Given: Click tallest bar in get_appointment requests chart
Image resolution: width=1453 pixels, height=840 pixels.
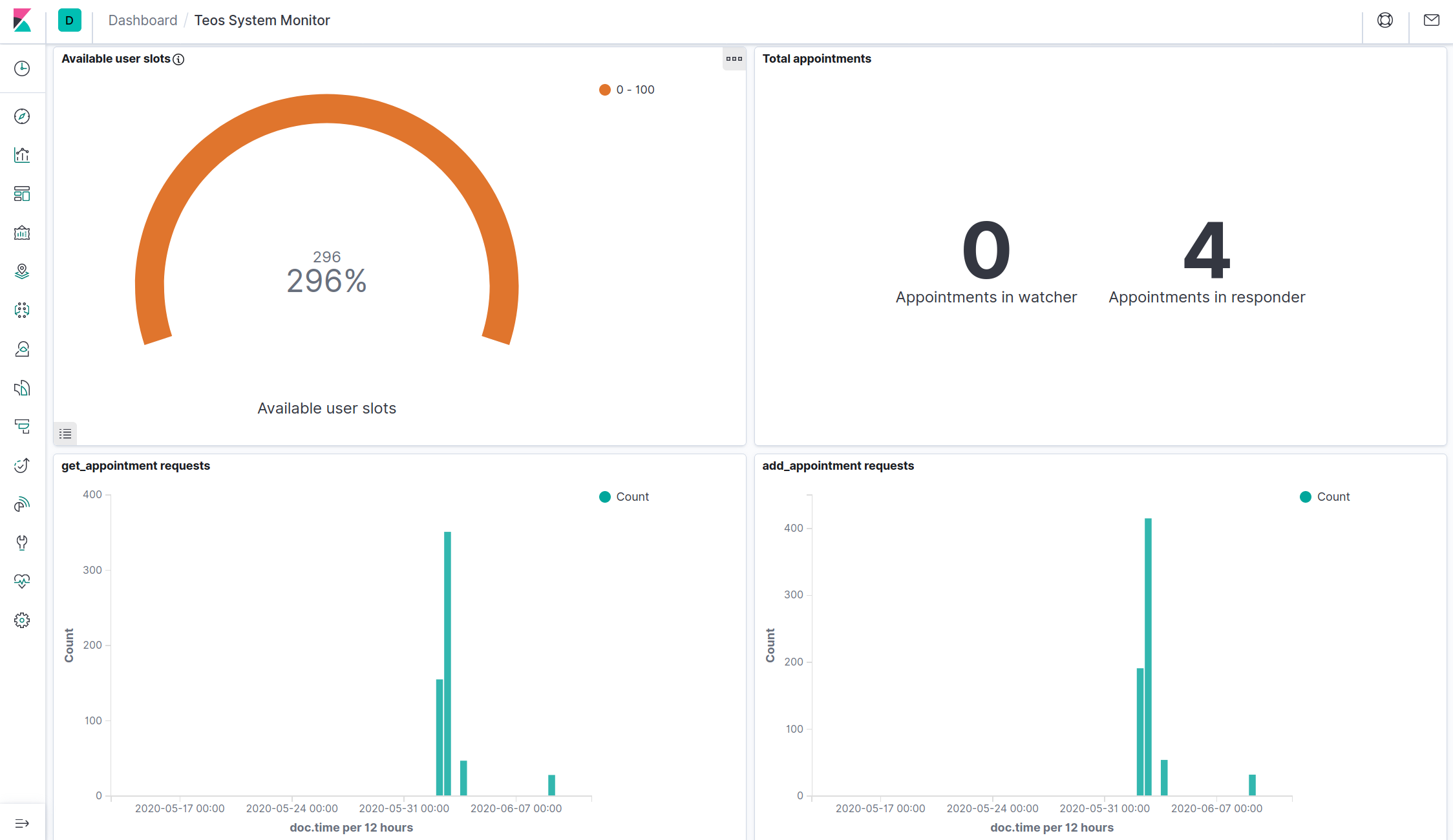Looking at the screenshot, I should (448, 664).
